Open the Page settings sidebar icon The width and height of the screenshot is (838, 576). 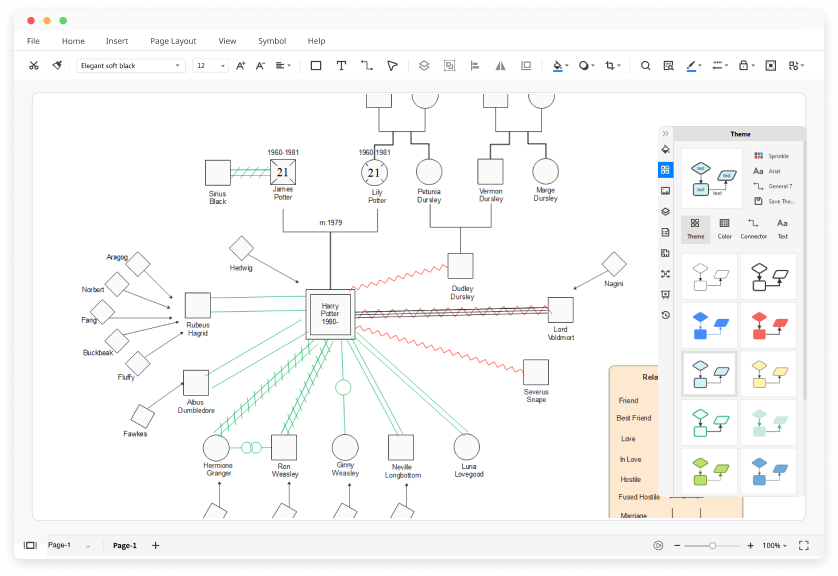tap(665, 232)
